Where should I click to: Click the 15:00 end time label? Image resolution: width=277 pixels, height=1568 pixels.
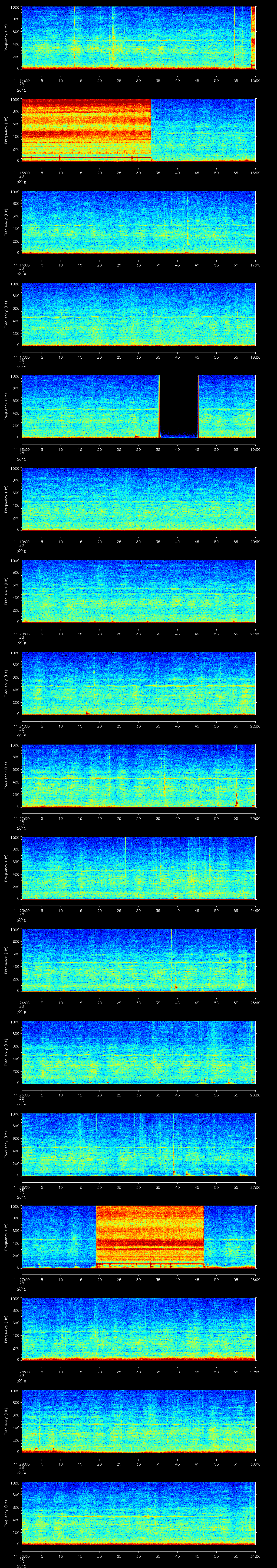coord(255,80)
